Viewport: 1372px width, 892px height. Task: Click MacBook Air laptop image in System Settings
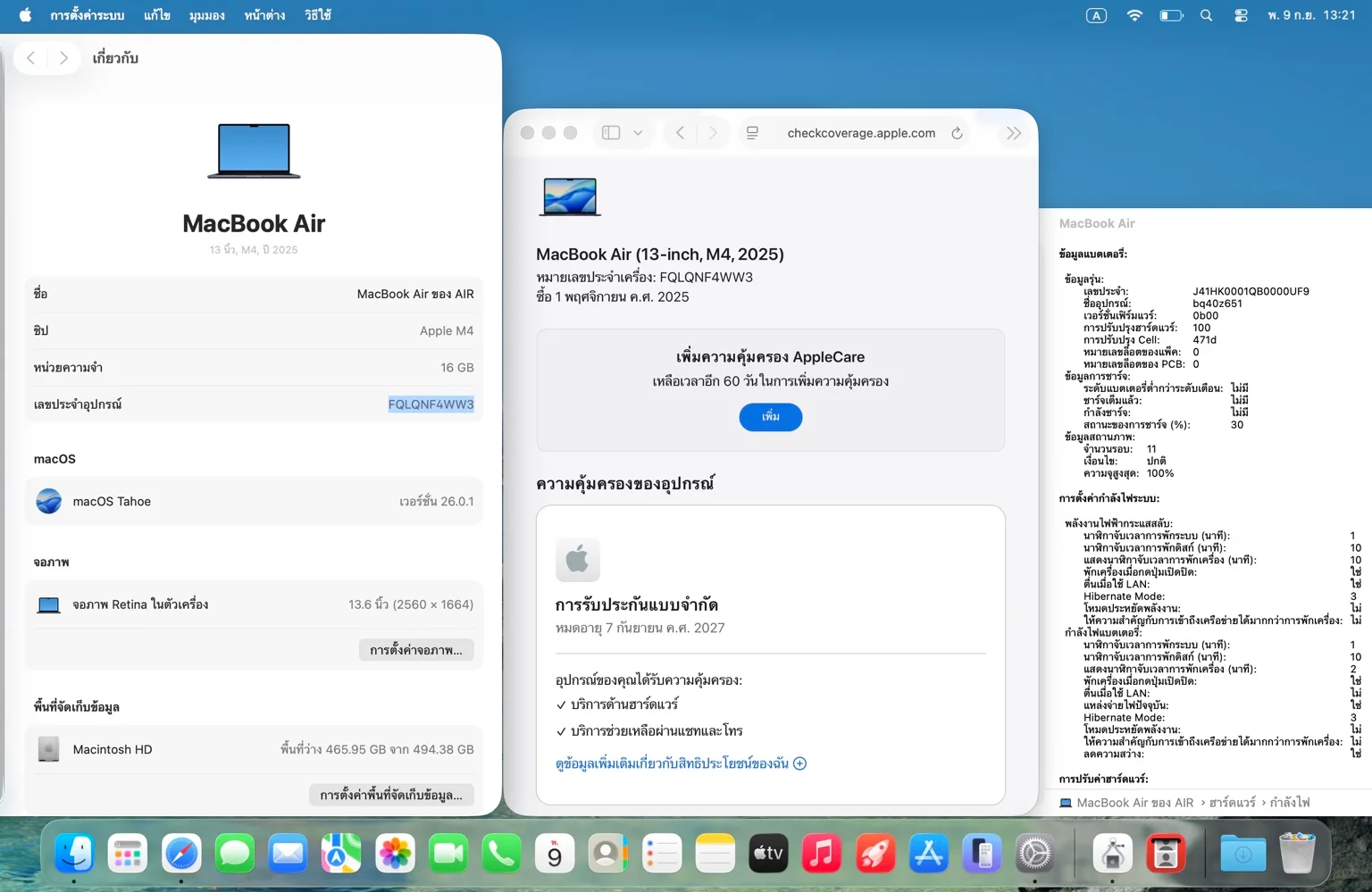coord(254,151)
